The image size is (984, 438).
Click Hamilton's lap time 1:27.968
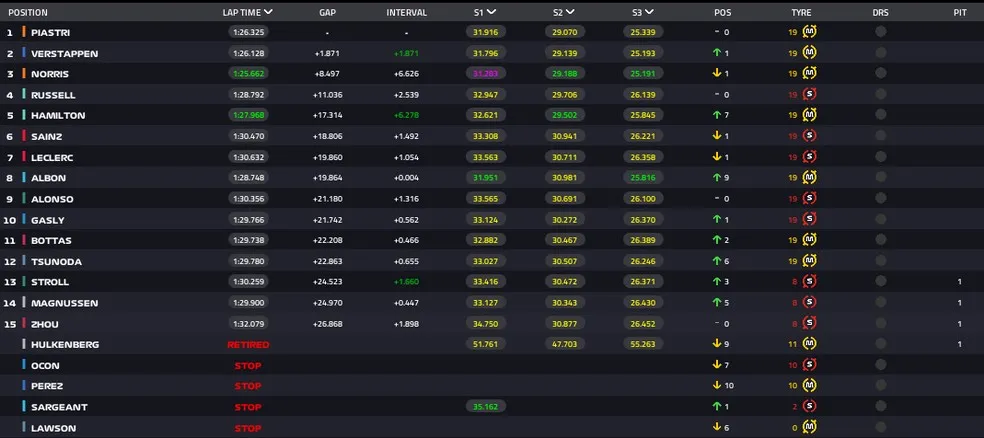pyautogui.click(x=249, y=115)
